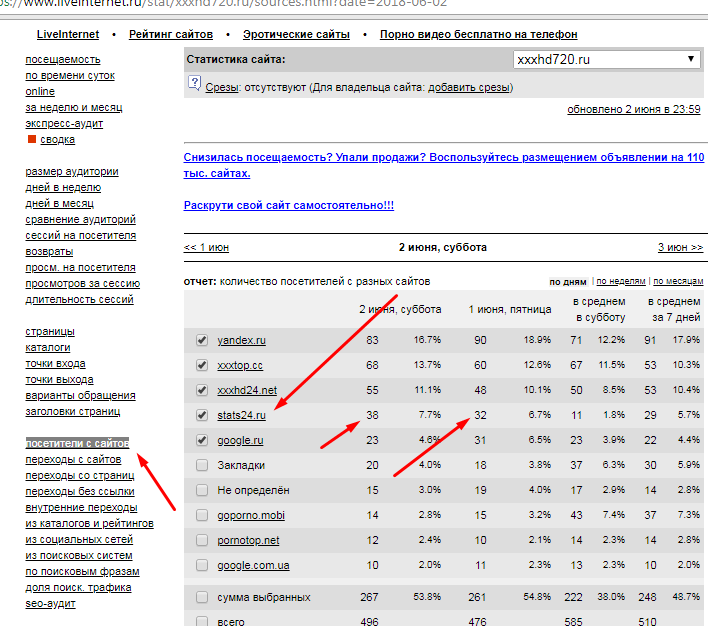708x626 pixels.
Task: Open the seo-аудит sidebar item
Action: (52, 603)
